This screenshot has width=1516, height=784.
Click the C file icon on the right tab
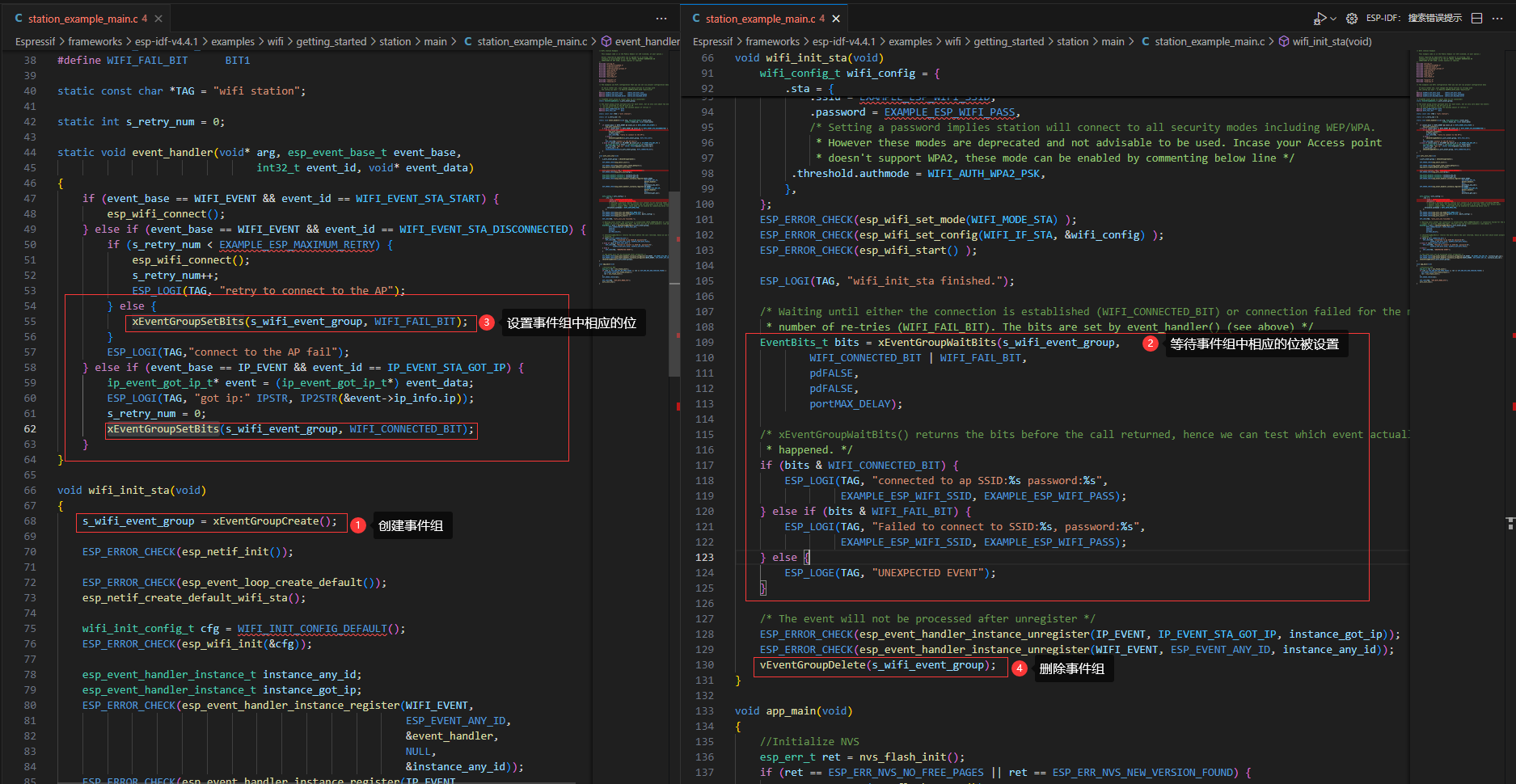pyautogui.click(x=696, y=19)
